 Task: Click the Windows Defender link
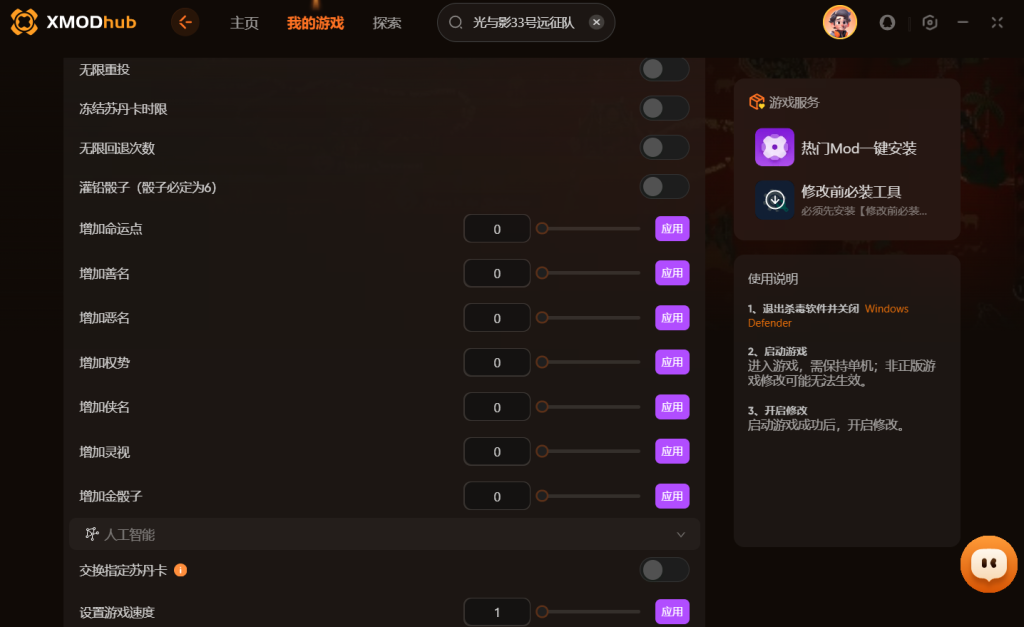click(x=828, y=316)
